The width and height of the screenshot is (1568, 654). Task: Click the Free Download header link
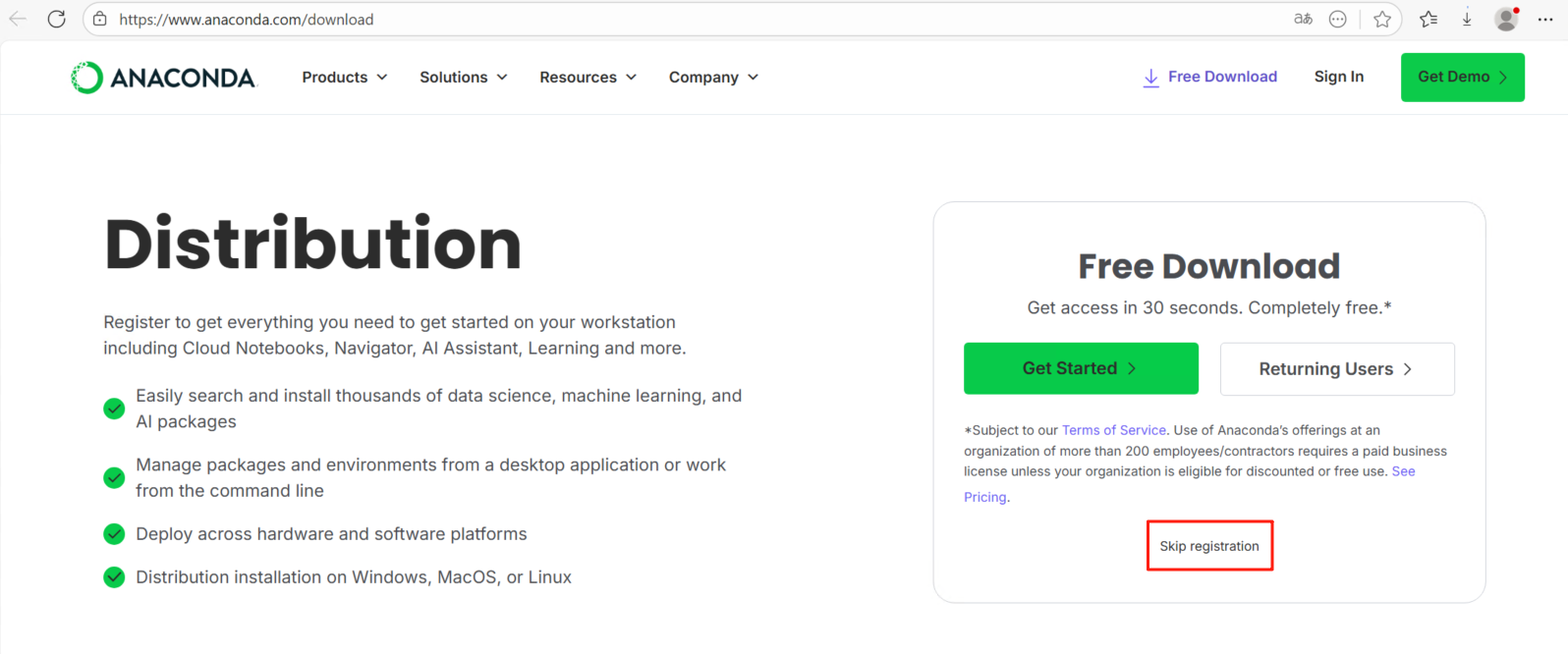(x=1222, y=77)
